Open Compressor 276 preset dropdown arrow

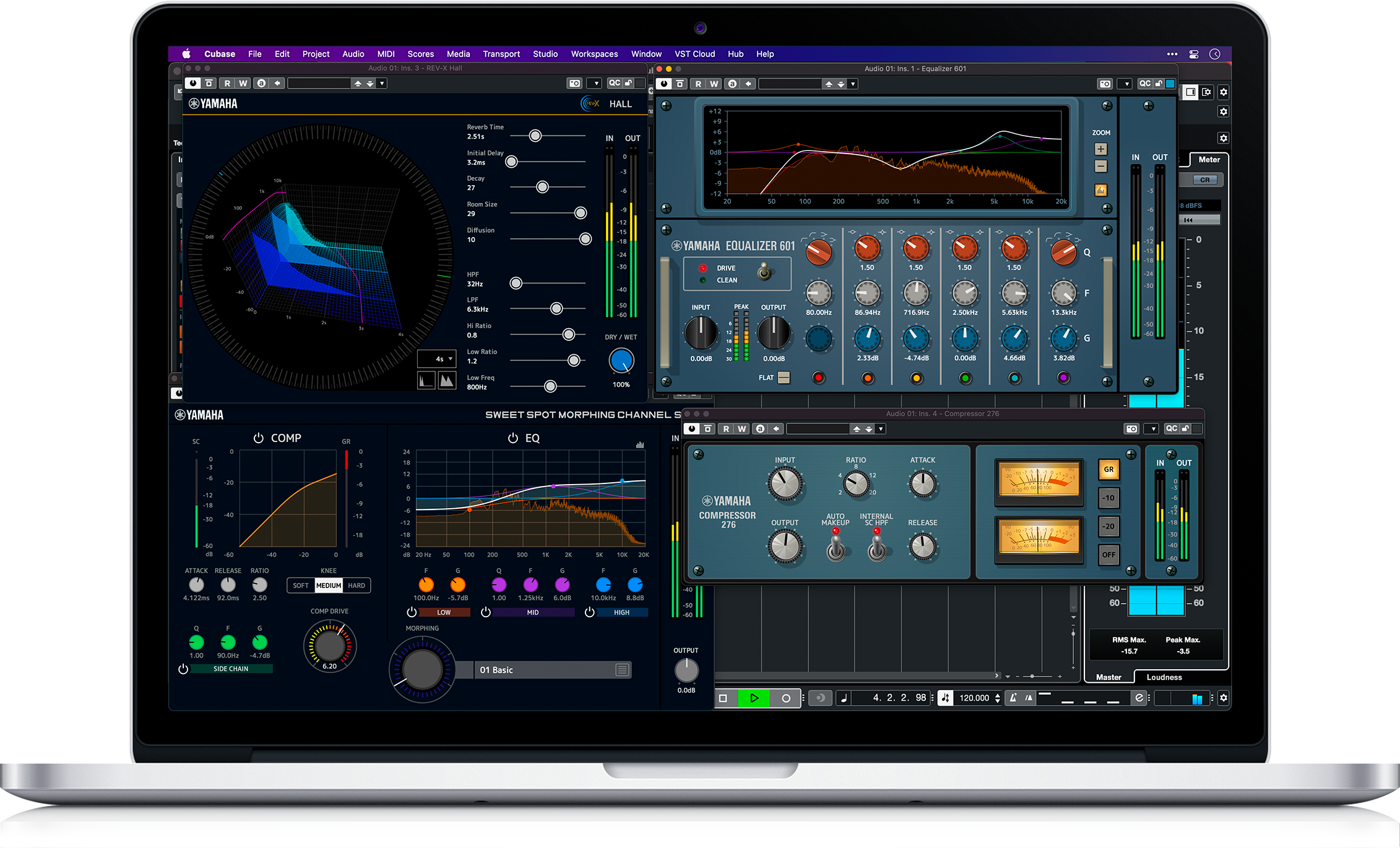click(x=881, y=429)
